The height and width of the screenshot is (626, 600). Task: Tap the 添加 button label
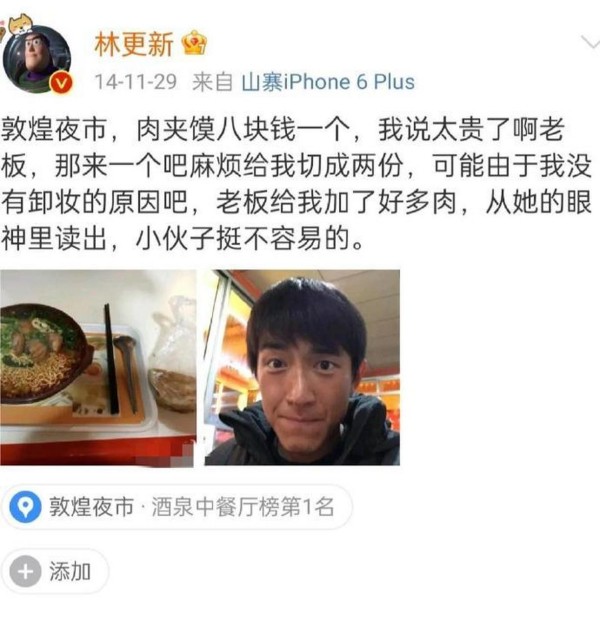(70, 571)
